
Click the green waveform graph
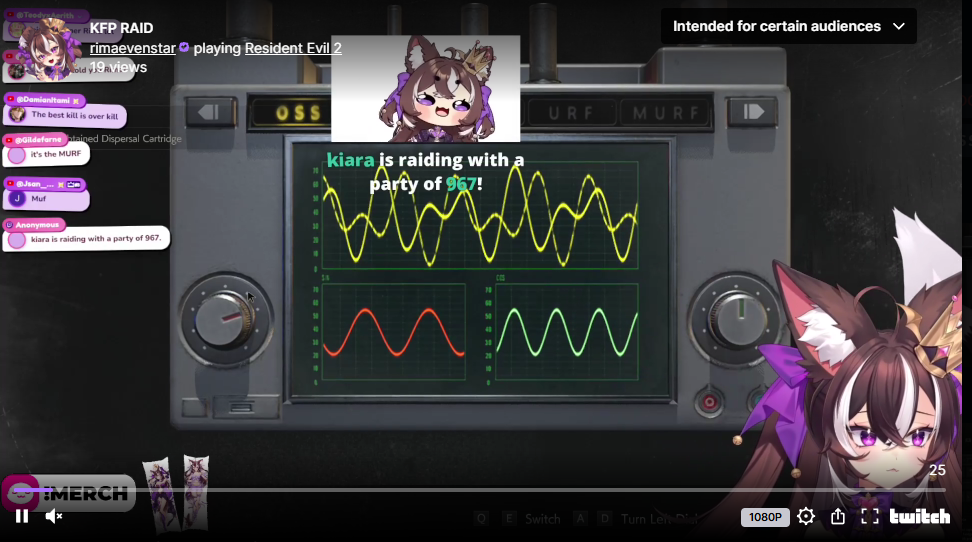click(567, 332)
